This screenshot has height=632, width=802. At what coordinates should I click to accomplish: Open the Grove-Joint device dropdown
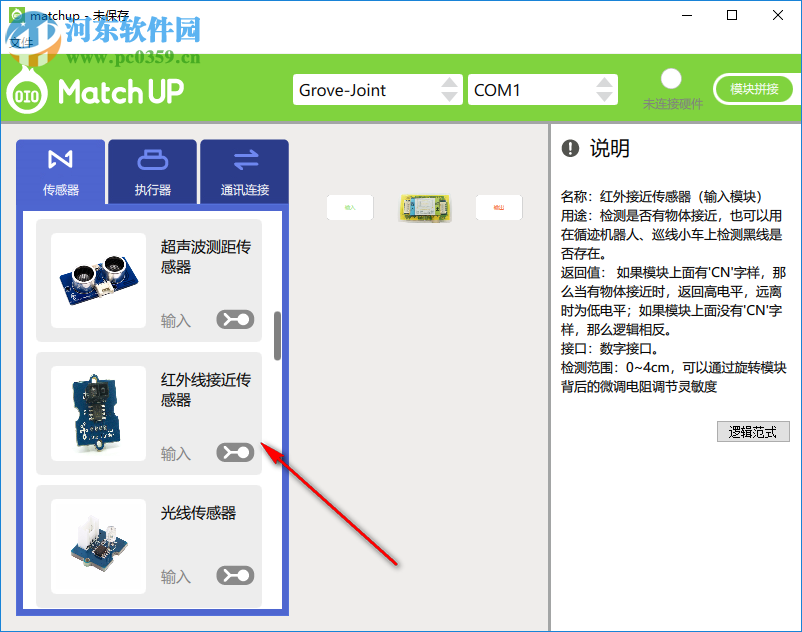[378, 89]
